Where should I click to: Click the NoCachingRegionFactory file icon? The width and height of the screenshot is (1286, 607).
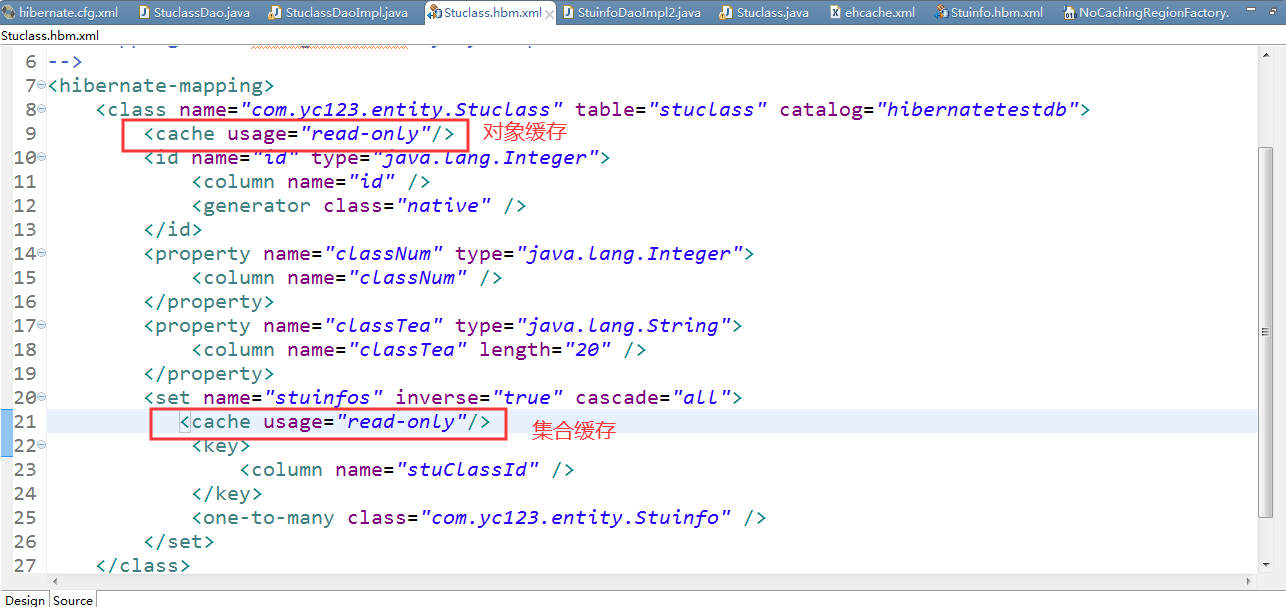point(1069,13)
